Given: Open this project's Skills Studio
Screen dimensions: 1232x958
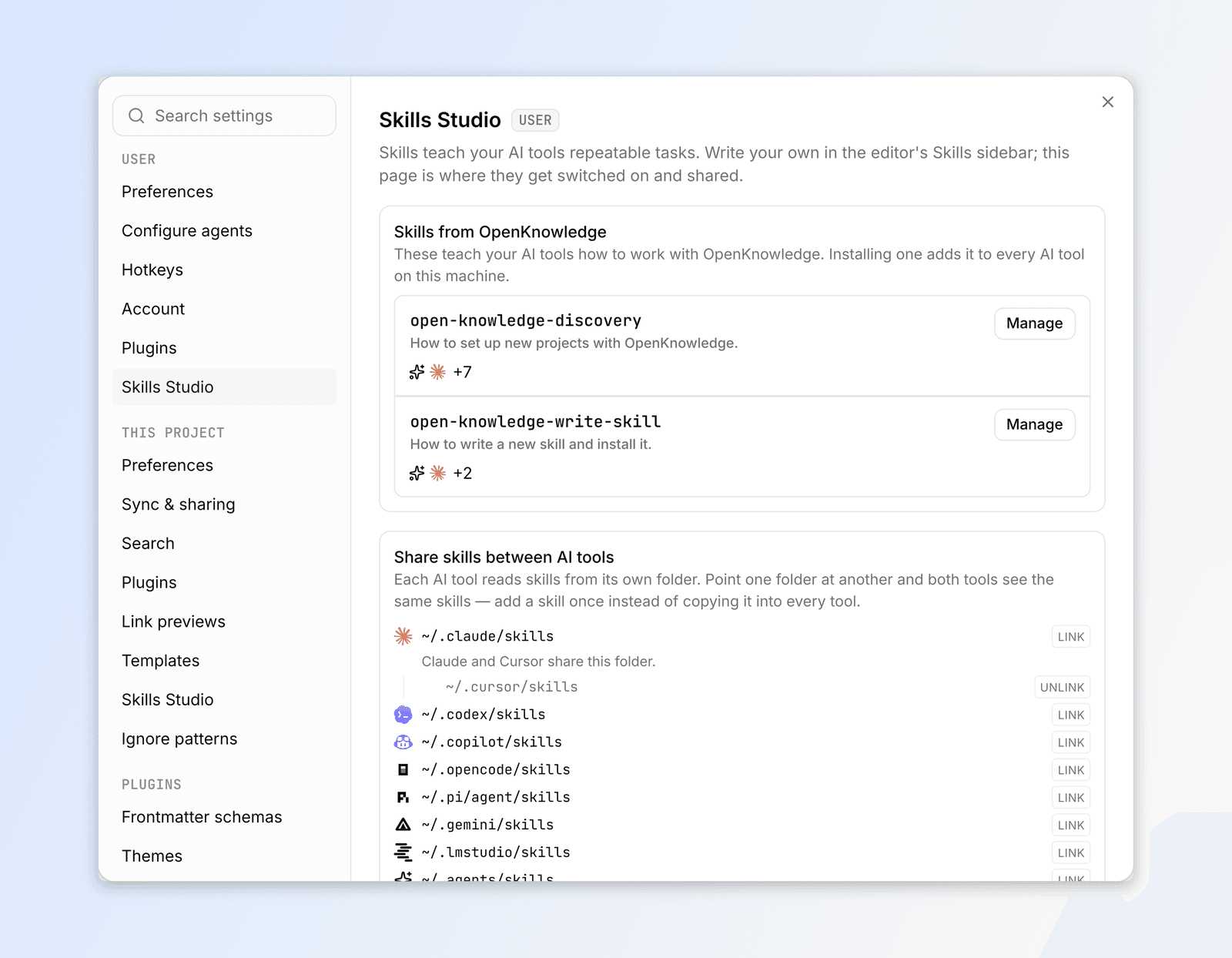Looking at the screenshot, I should (x=224, y=700).
